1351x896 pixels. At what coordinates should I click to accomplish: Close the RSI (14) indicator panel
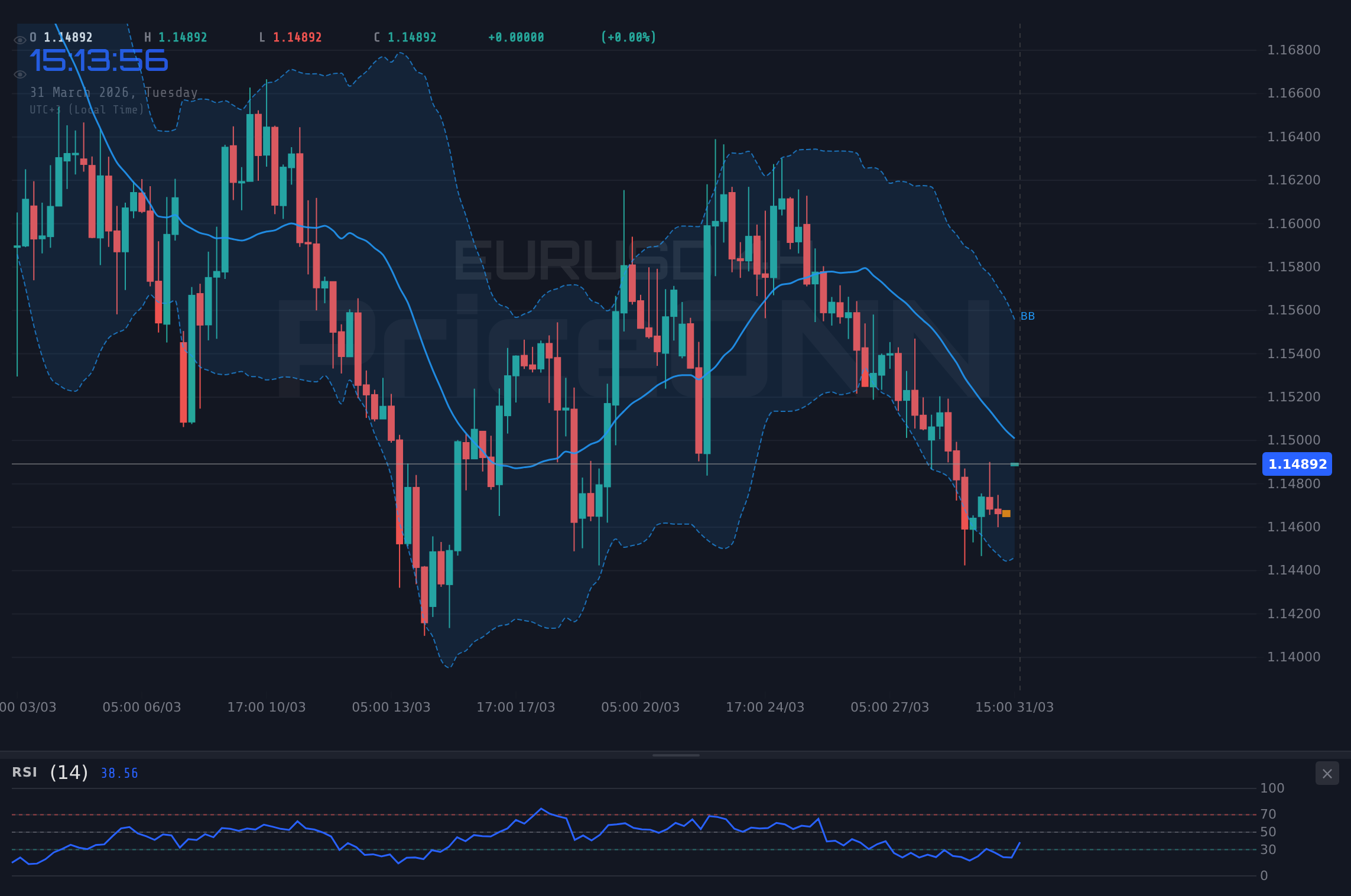point(1328,773)
